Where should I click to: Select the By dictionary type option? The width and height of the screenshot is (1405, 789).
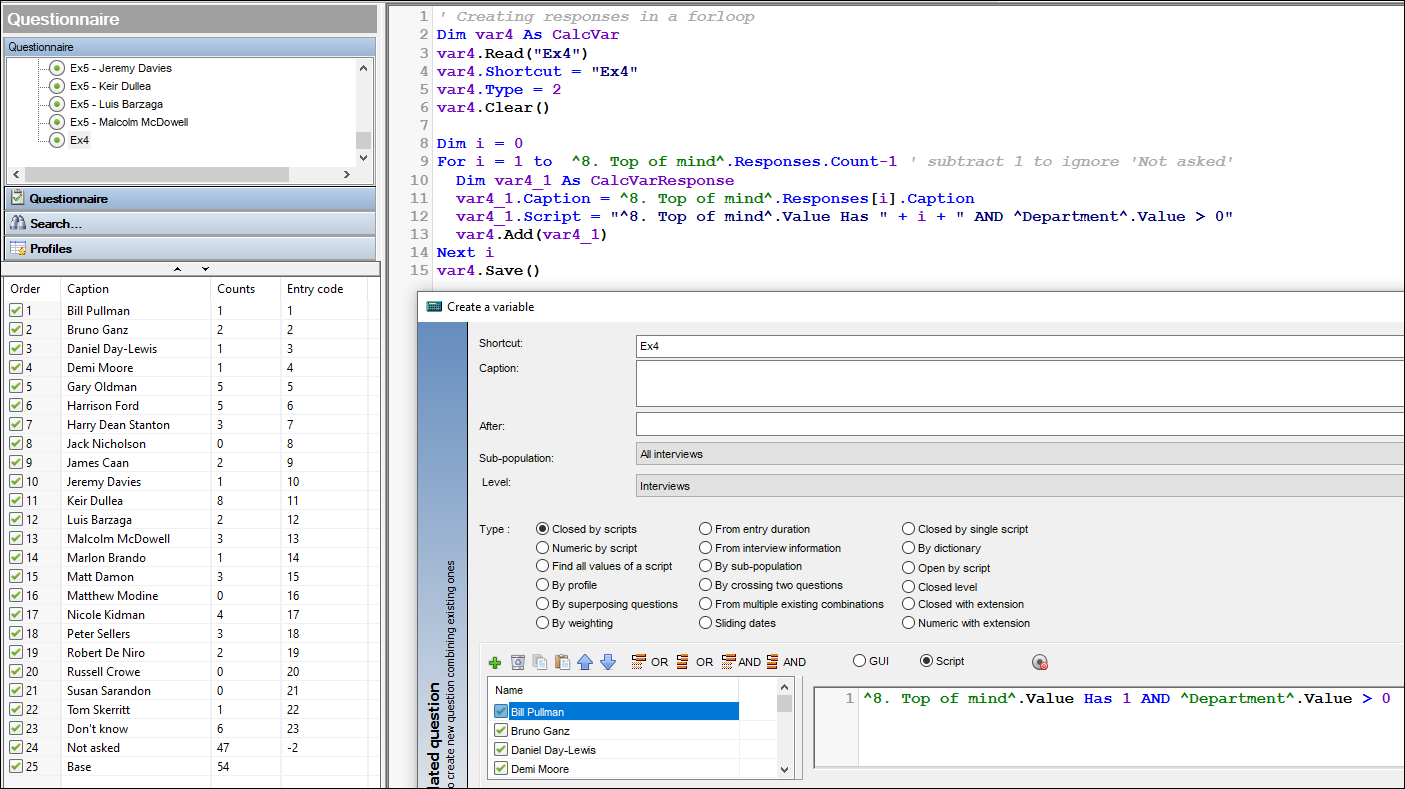[x=908, y=548]
